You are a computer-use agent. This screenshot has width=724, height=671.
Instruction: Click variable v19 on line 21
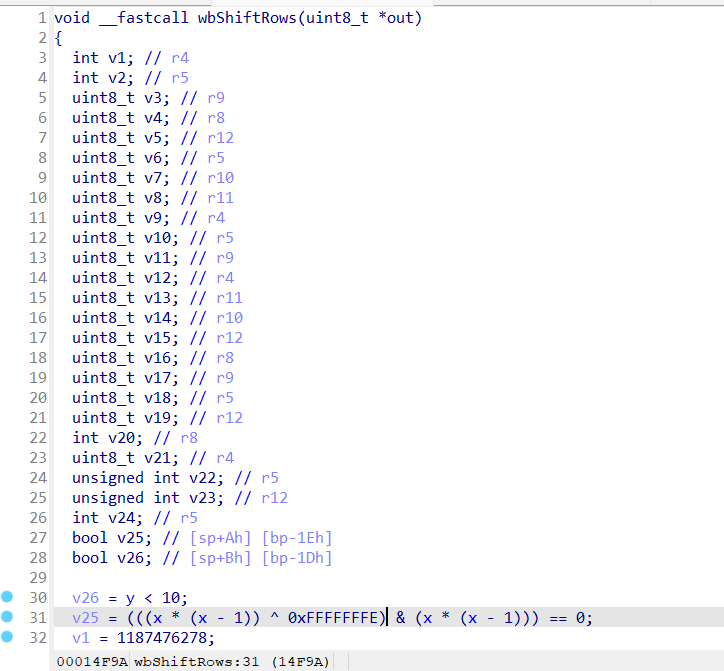point(160,418)
